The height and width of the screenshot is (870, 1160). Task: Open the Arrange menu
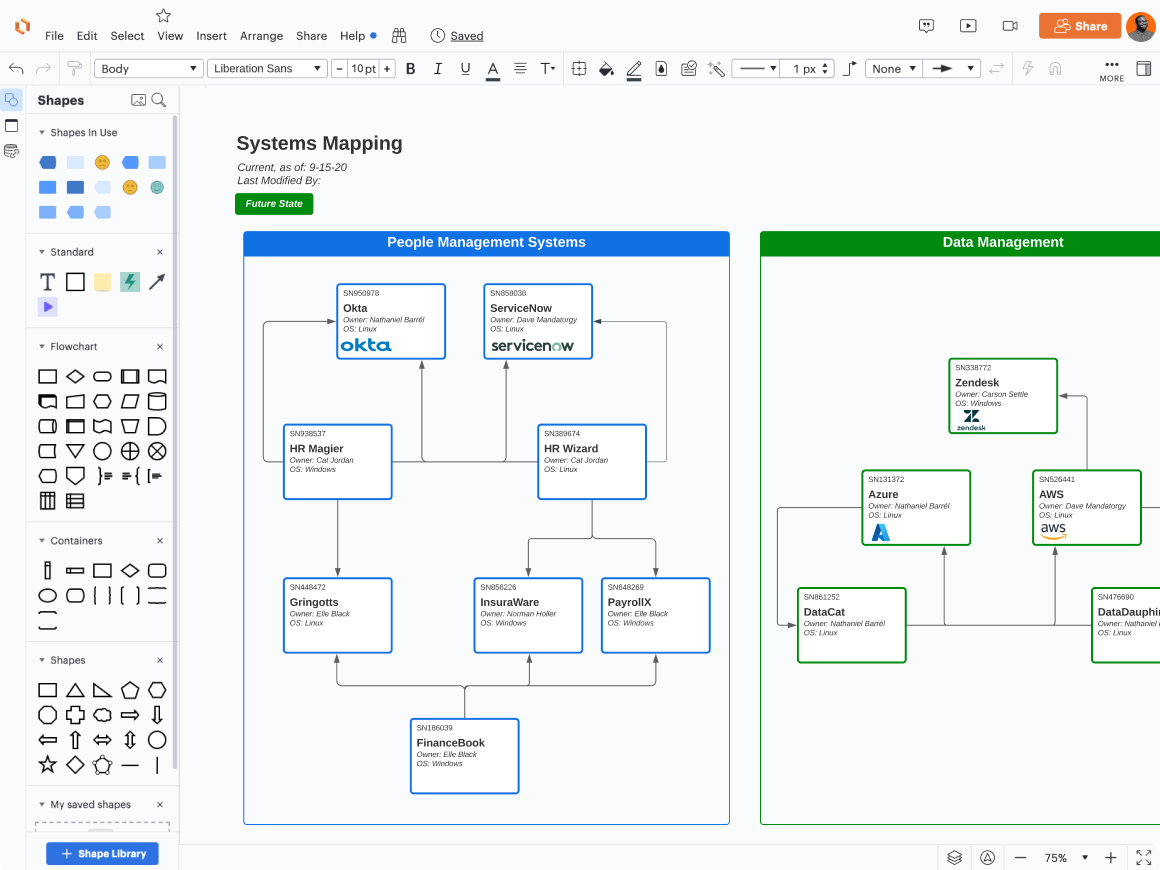[261, 35]
